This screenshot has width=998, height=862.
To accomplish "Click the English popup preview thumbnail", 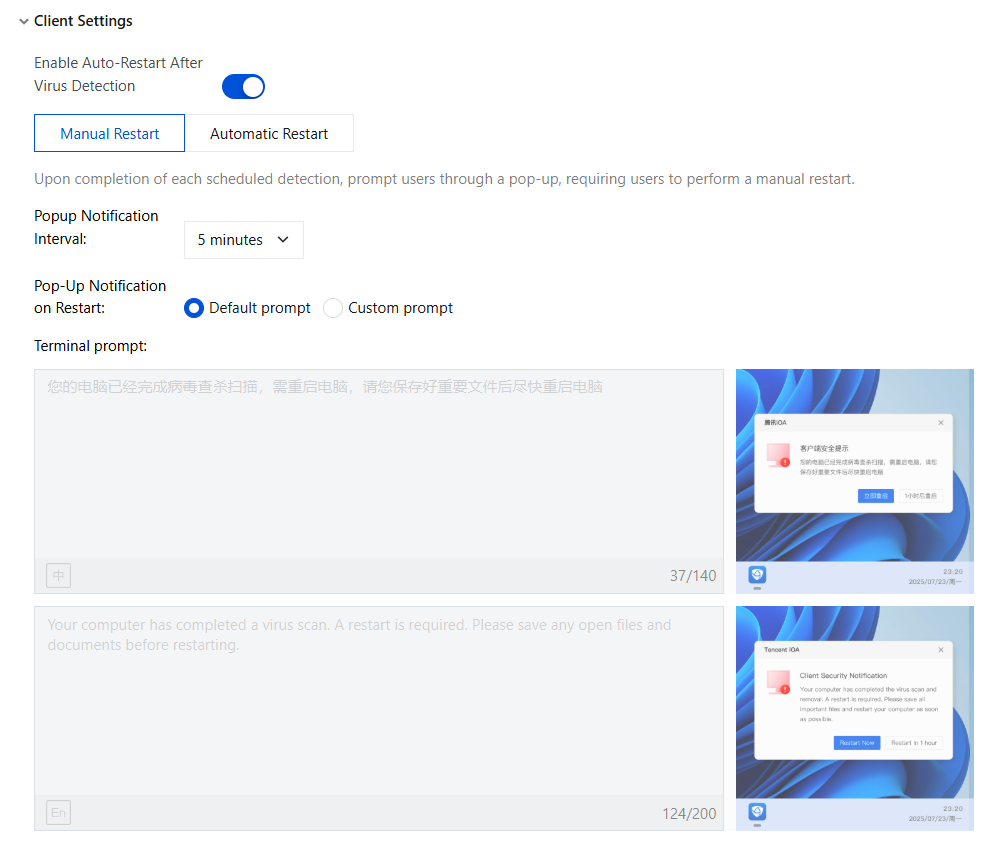I will 855,718.
